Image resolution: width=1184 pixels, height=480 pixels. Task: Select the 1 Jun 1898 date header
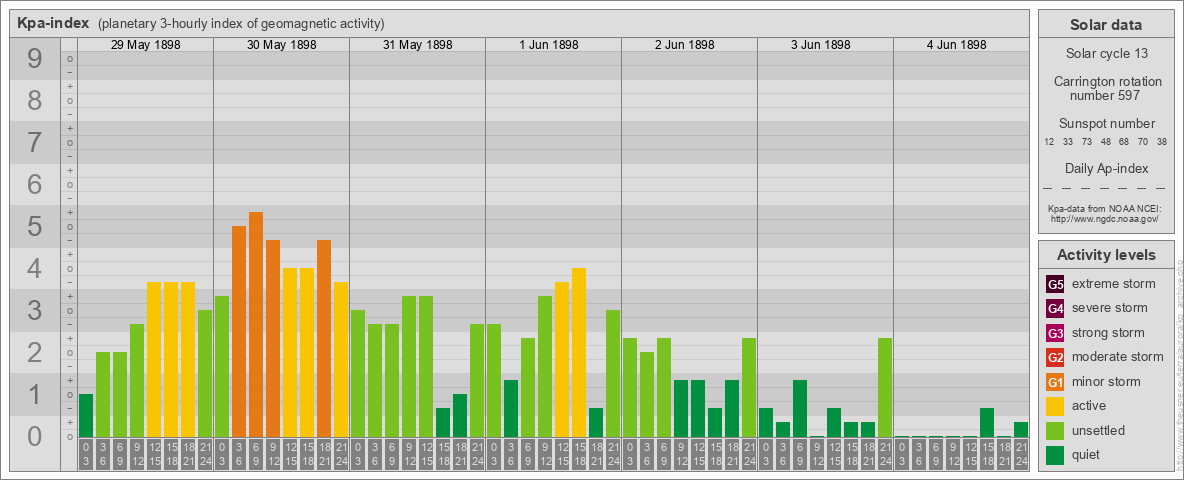pyautogui.click(x=549, y=45)
